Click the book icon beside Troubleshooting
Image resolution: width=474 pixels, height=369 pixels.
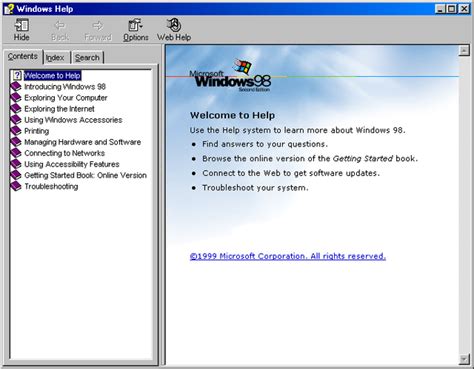tap(16, 186)
